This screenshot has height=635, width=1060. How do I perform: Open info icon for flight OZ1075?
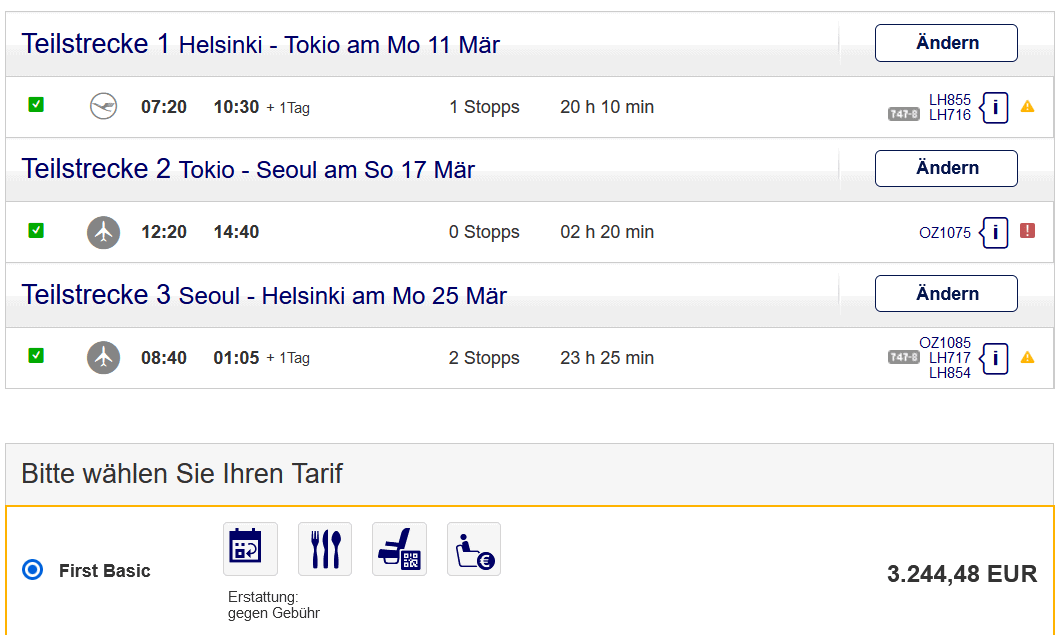(995, 232)
